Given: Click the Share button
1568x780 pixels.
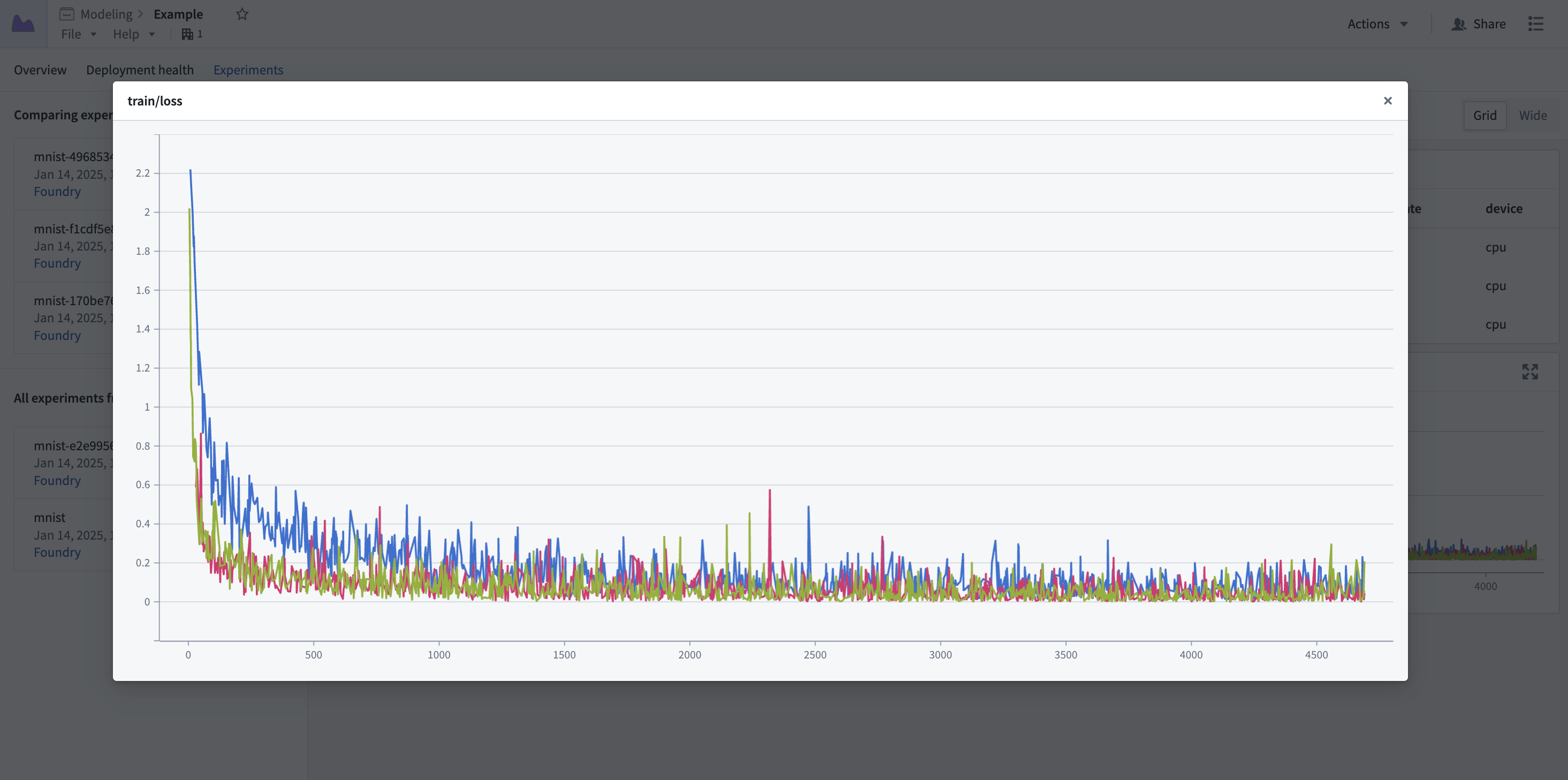Looking at the screenshot, I should [x=1479, y=24].
